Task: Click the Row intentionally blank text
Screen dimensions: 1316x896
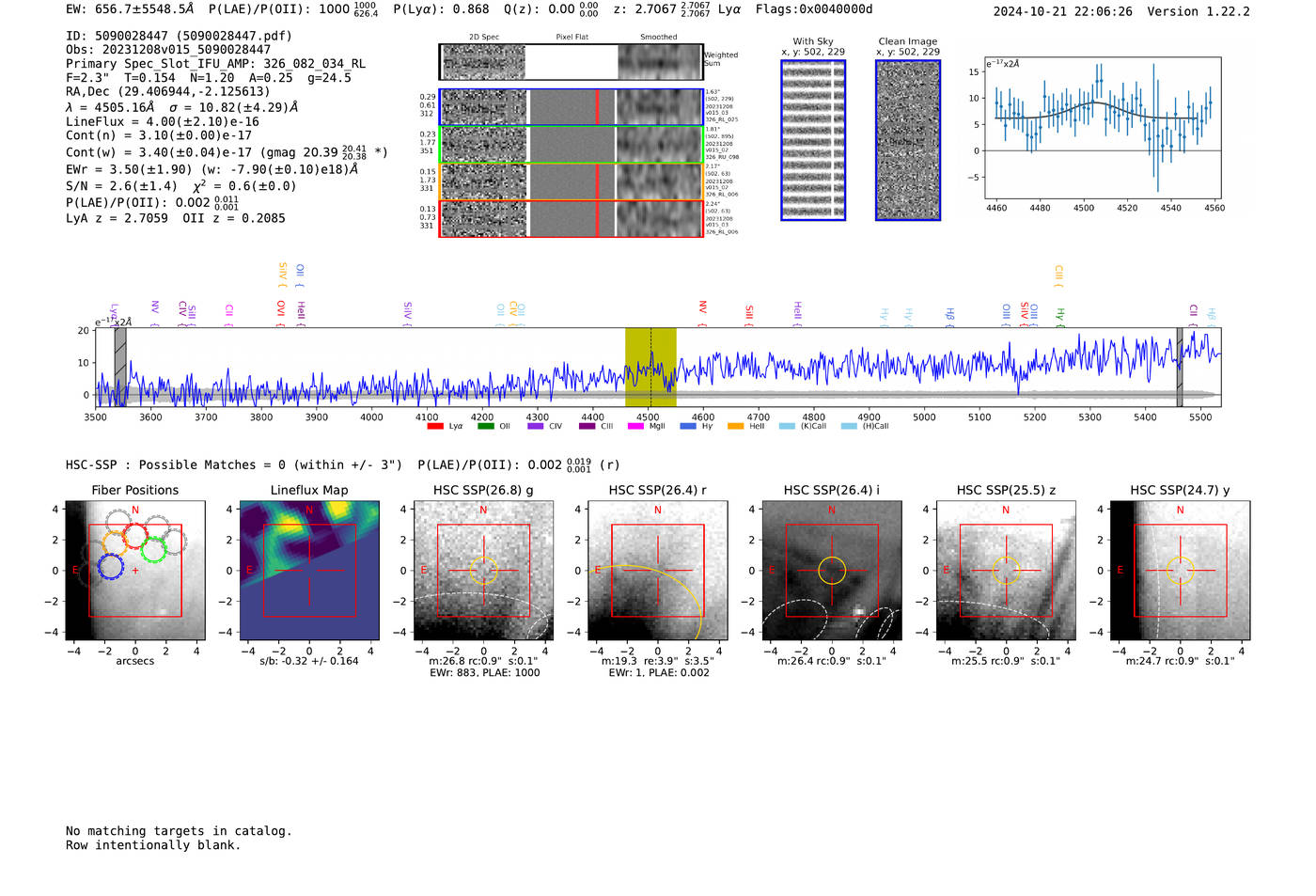Action: click(x=153, y=845)
